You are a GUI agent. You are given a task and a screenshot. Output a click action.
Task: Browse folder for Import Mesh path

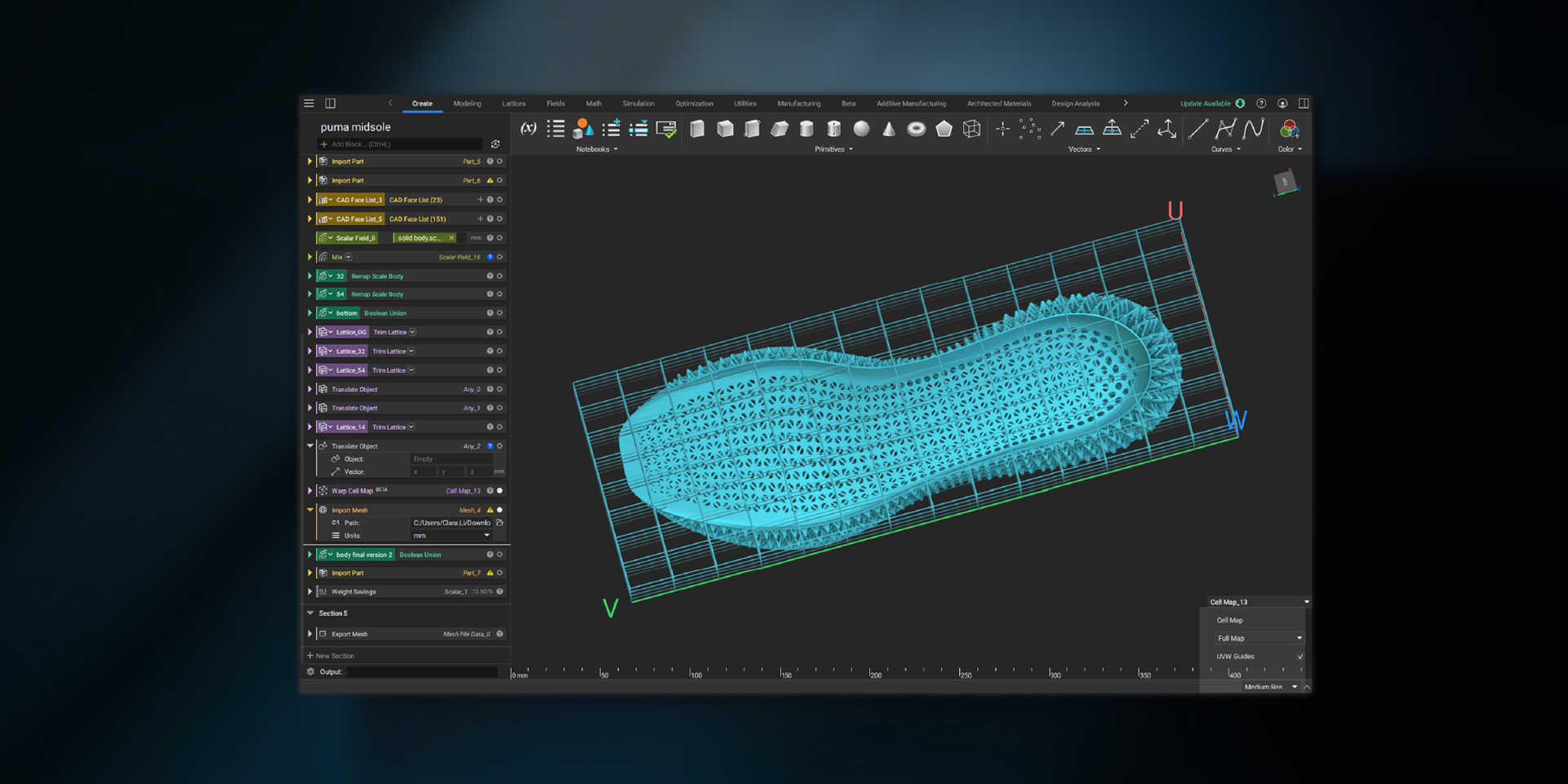[x=500, y=523]
